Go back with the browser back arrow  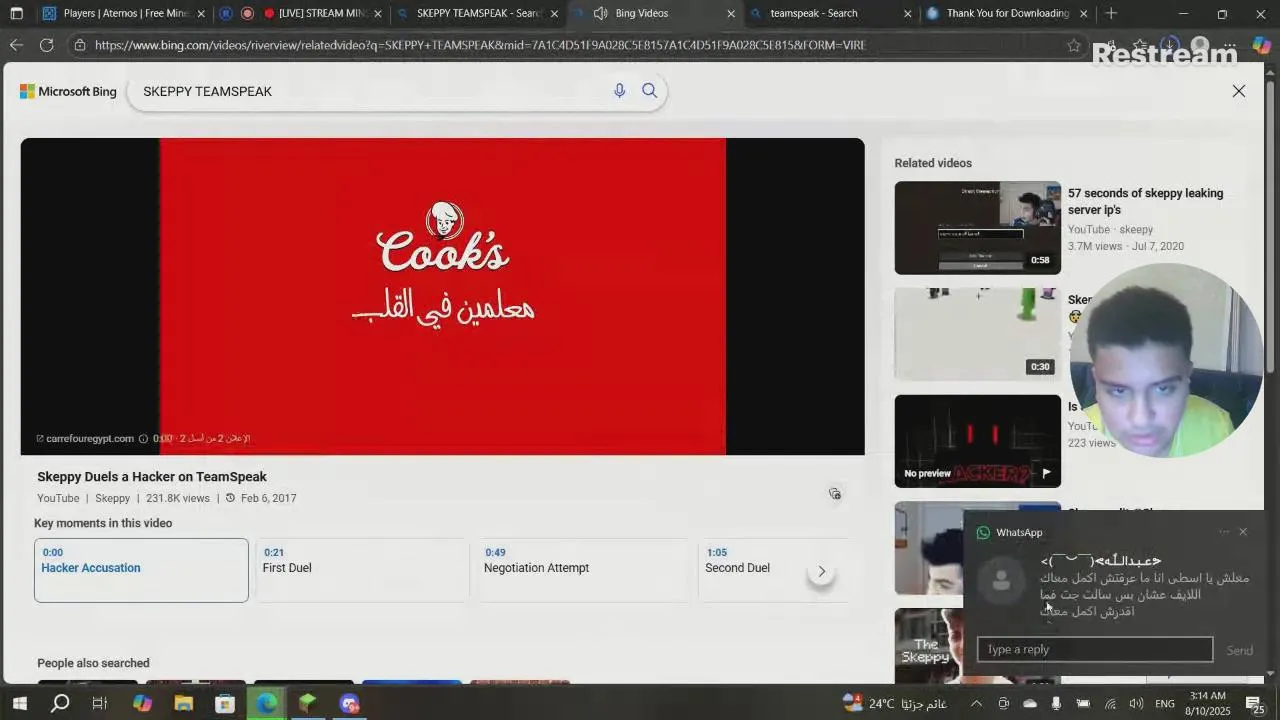pos(16,45)
